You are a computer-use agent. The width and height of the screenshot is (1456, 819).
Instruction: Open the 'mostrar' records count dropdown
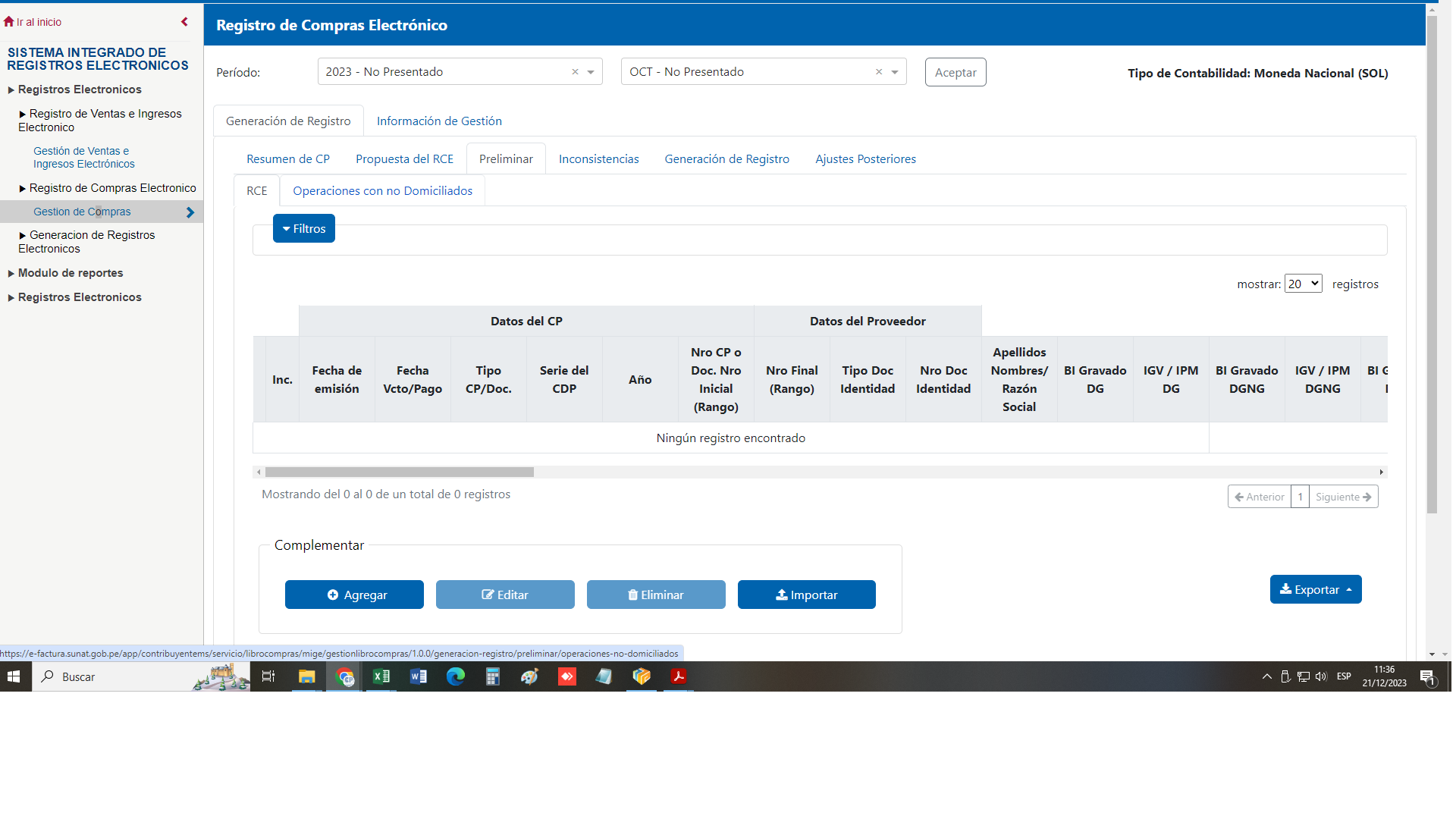tap(1303, 284)
